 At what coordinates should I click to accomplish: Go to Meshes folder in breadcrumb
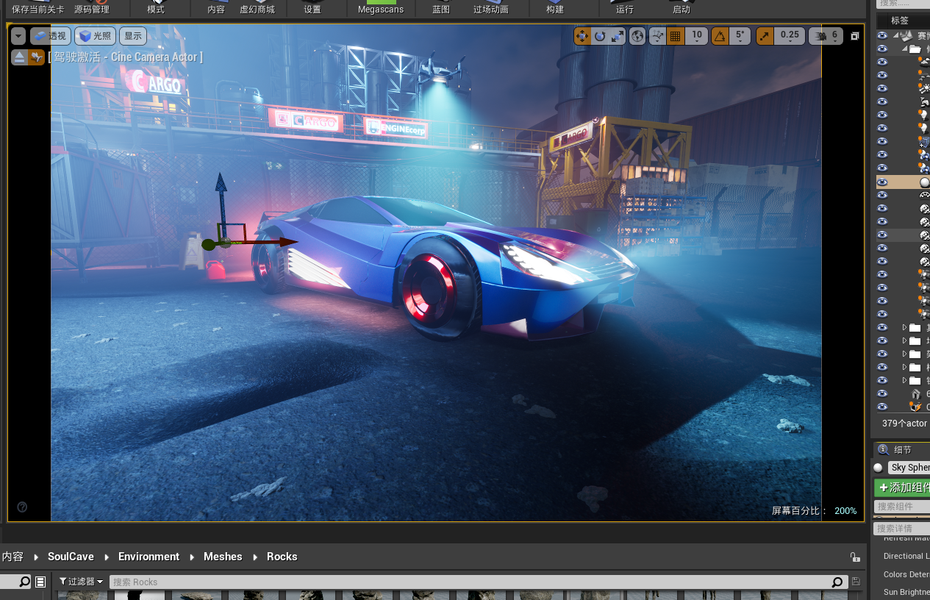pyautogui.click(x=222, y=557)
